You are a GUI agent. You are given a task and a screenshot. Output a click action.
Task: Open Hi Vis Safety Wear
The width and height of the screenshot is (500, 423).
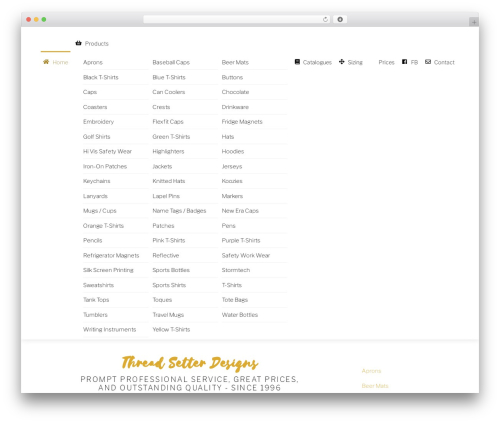[x=107, y=151]
